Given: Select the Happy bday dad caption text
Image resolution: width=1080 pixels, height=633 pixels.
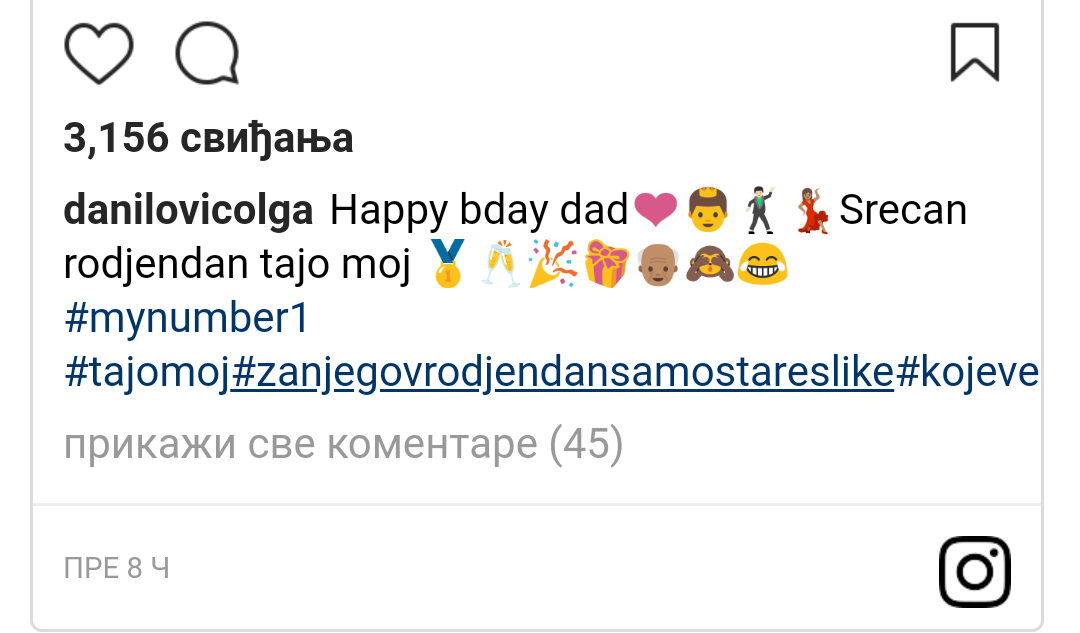Looking at the screenshot, I should [479, 209].
